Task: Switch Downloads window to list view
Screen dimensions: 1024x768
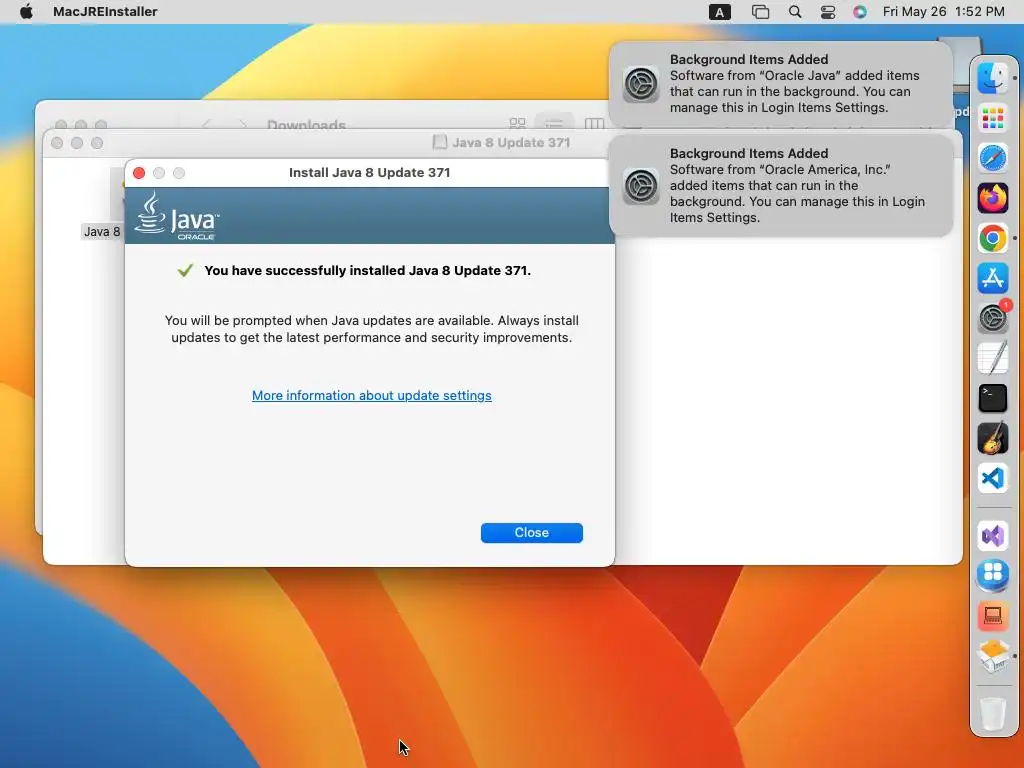Action: pos(554,123)
